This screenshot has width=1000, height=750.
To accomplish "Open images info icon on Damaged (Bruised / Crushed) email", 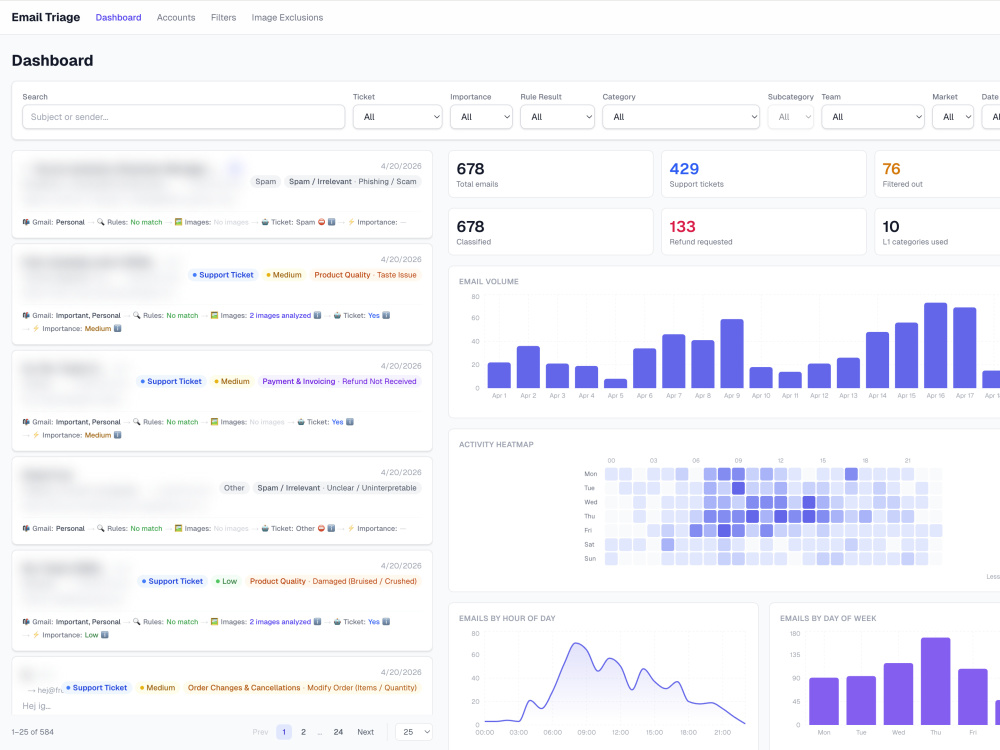I will click(318, 621).
